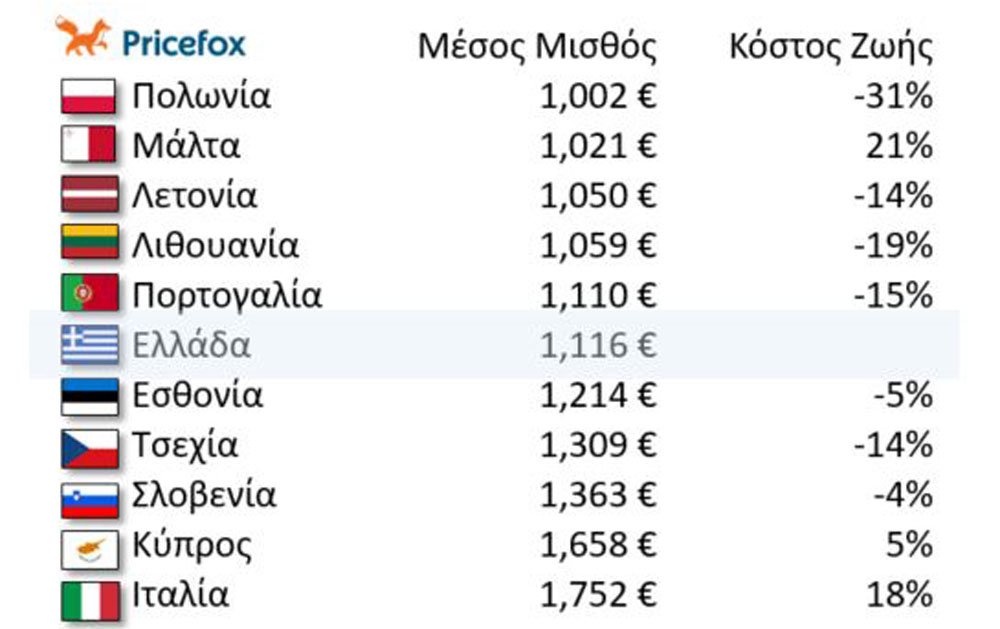Select the Portugal flag icon
The width and height of the screenshot is (1000, 629).
coord(90,296)
